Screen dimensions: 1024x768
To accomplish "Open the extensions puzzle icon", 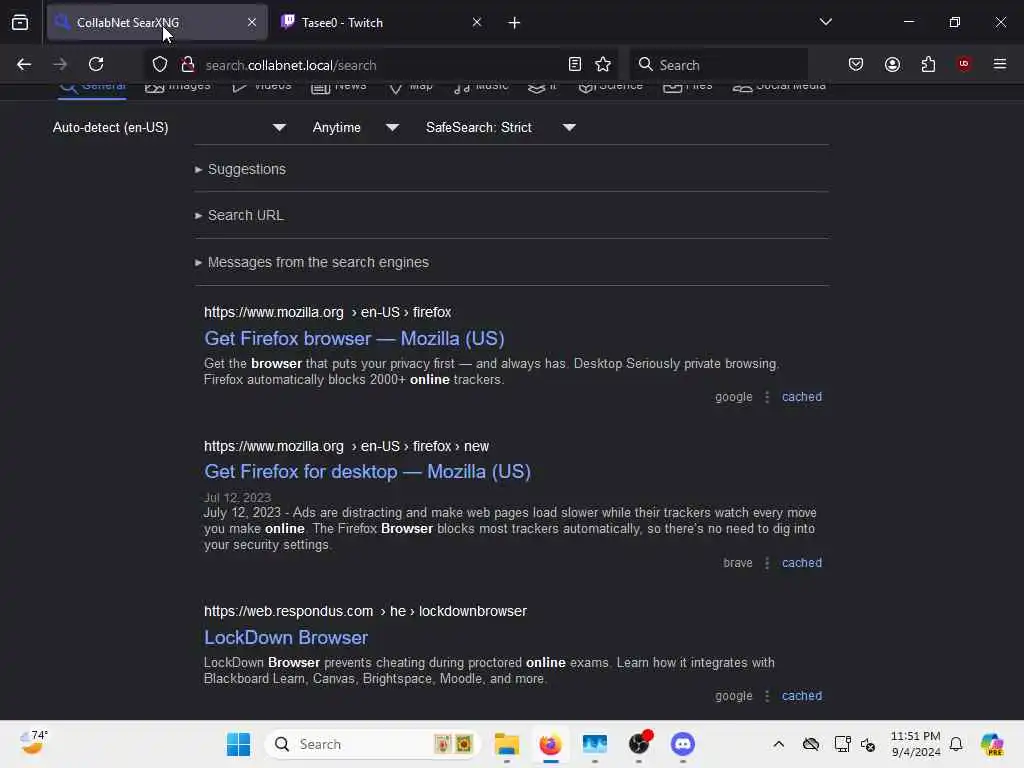I will [928, 64].
